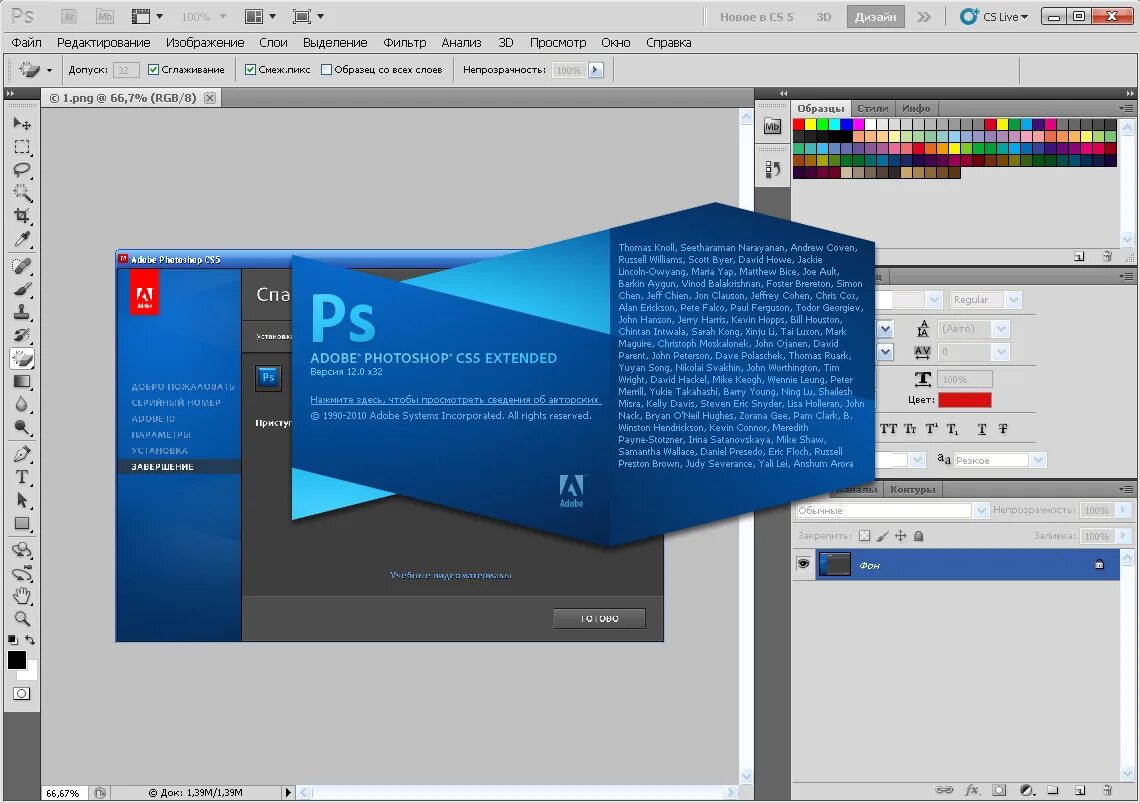
Task: Select the Magic Wand tool
Action: 22,193
